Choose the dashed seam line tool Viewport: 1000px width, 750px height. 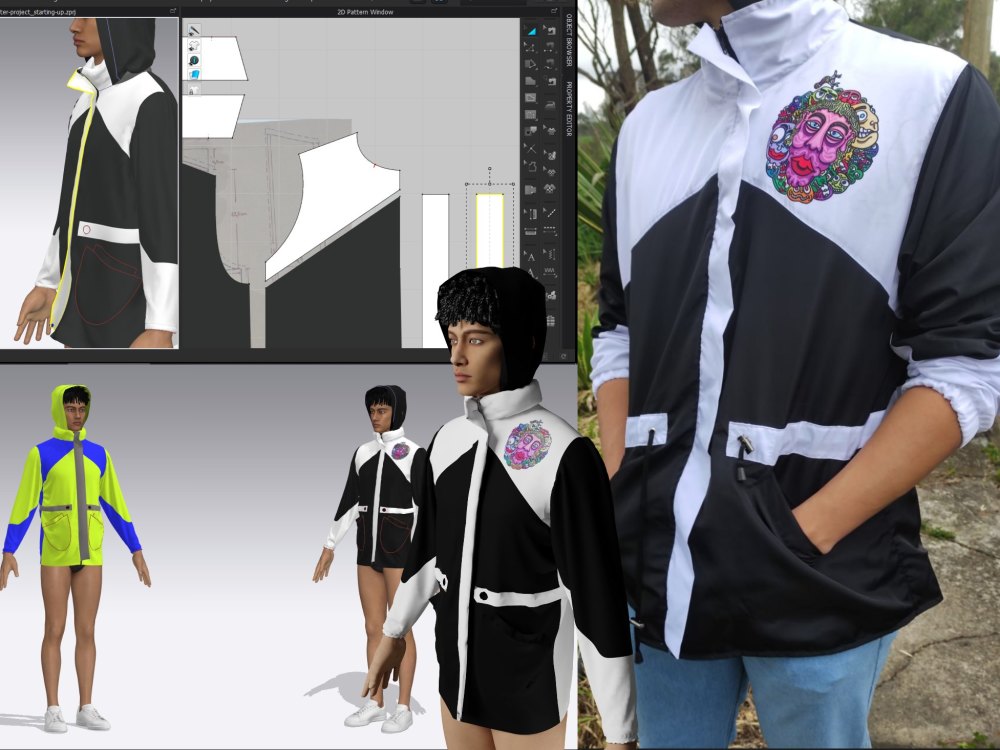click(550, 231)
